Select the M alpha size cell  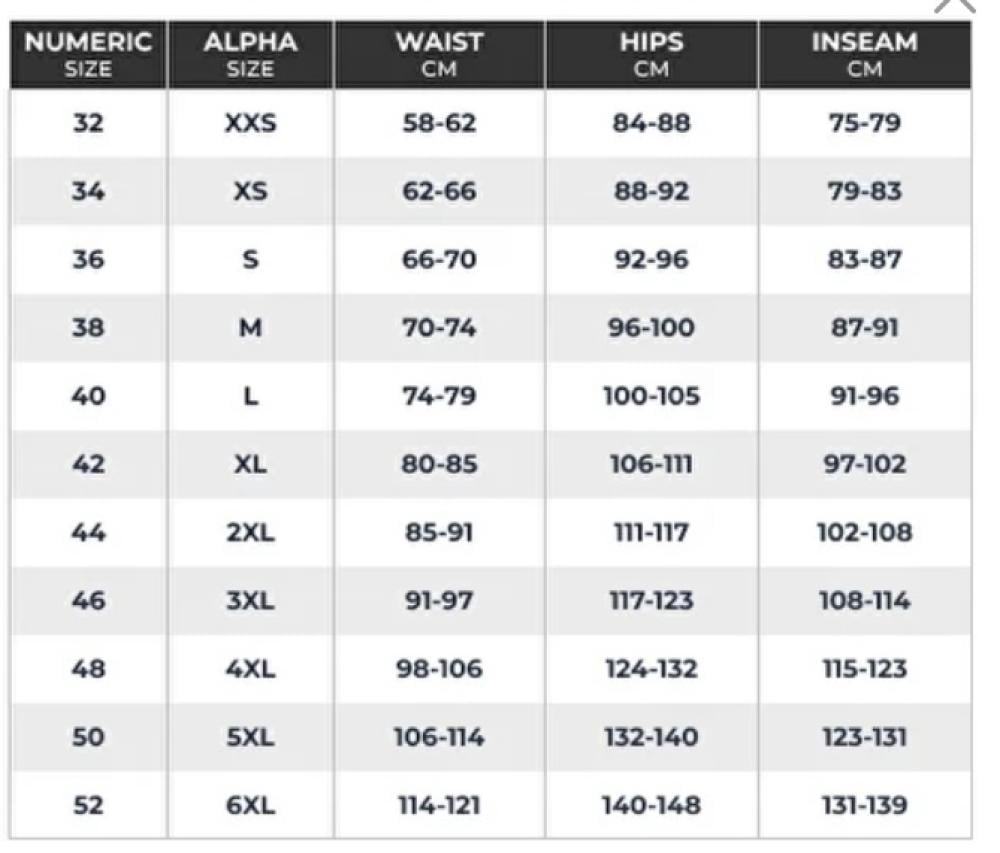[x=250, y=328]
